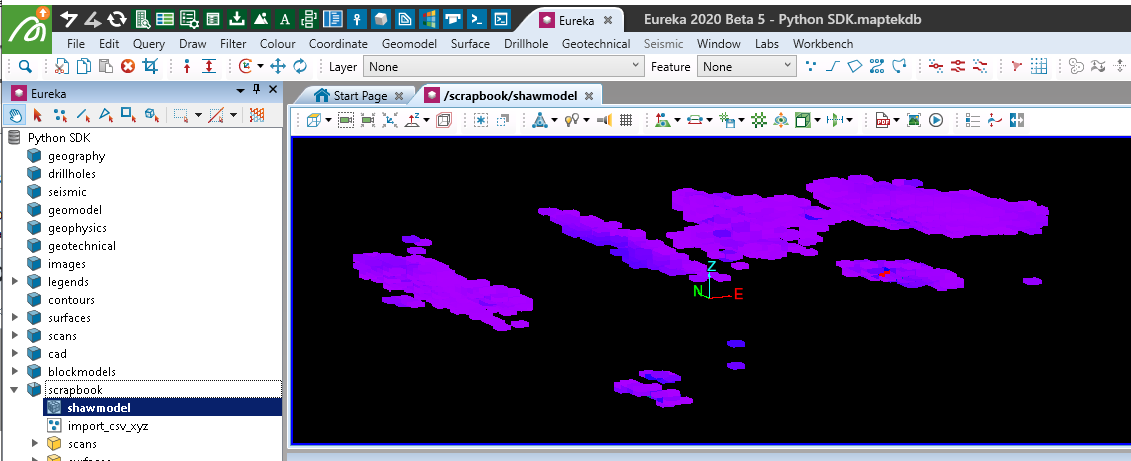The height and width of the screenshot is (461, 1131).
Task: Close the Eureka explorer panel
Action: (x=273, y=89)
